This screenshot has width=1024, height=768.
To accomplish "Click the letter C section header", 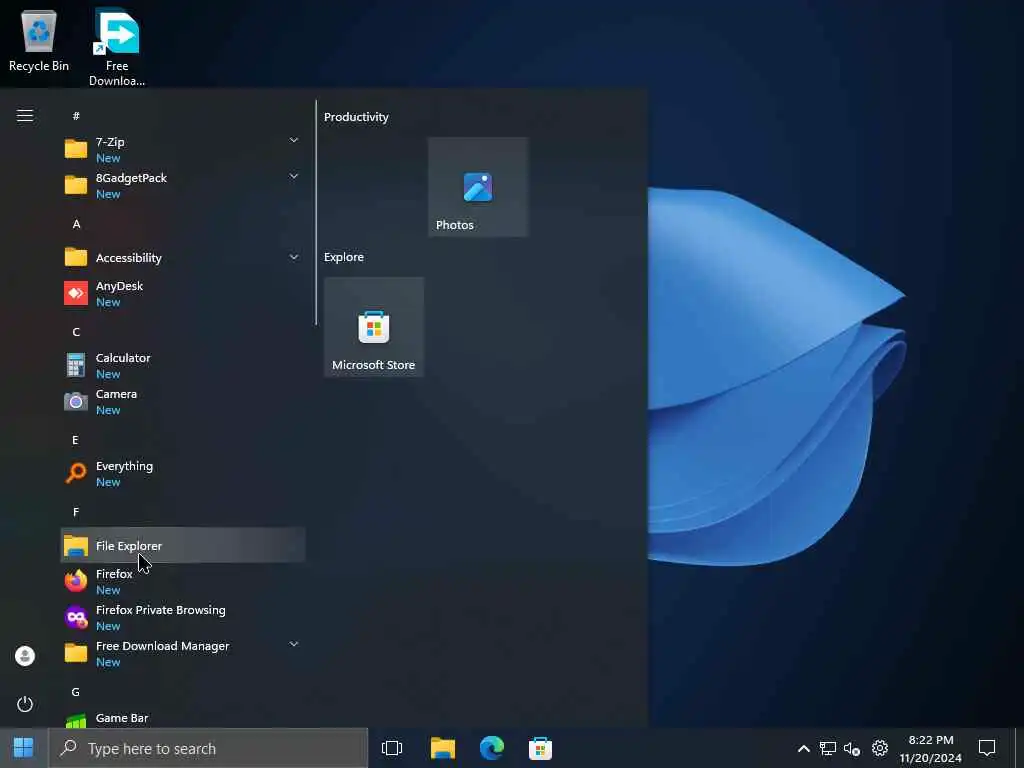I will point(76,332).
